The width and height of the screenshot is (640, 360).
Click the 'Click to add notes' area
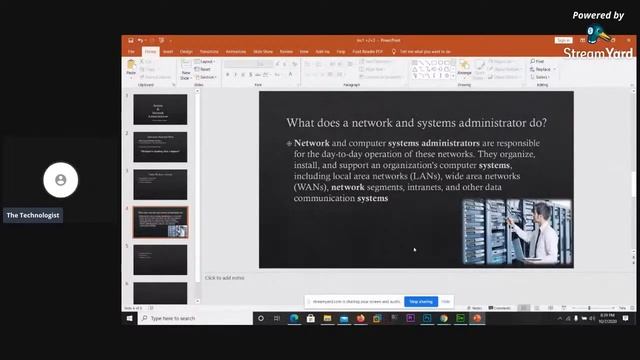225,278
